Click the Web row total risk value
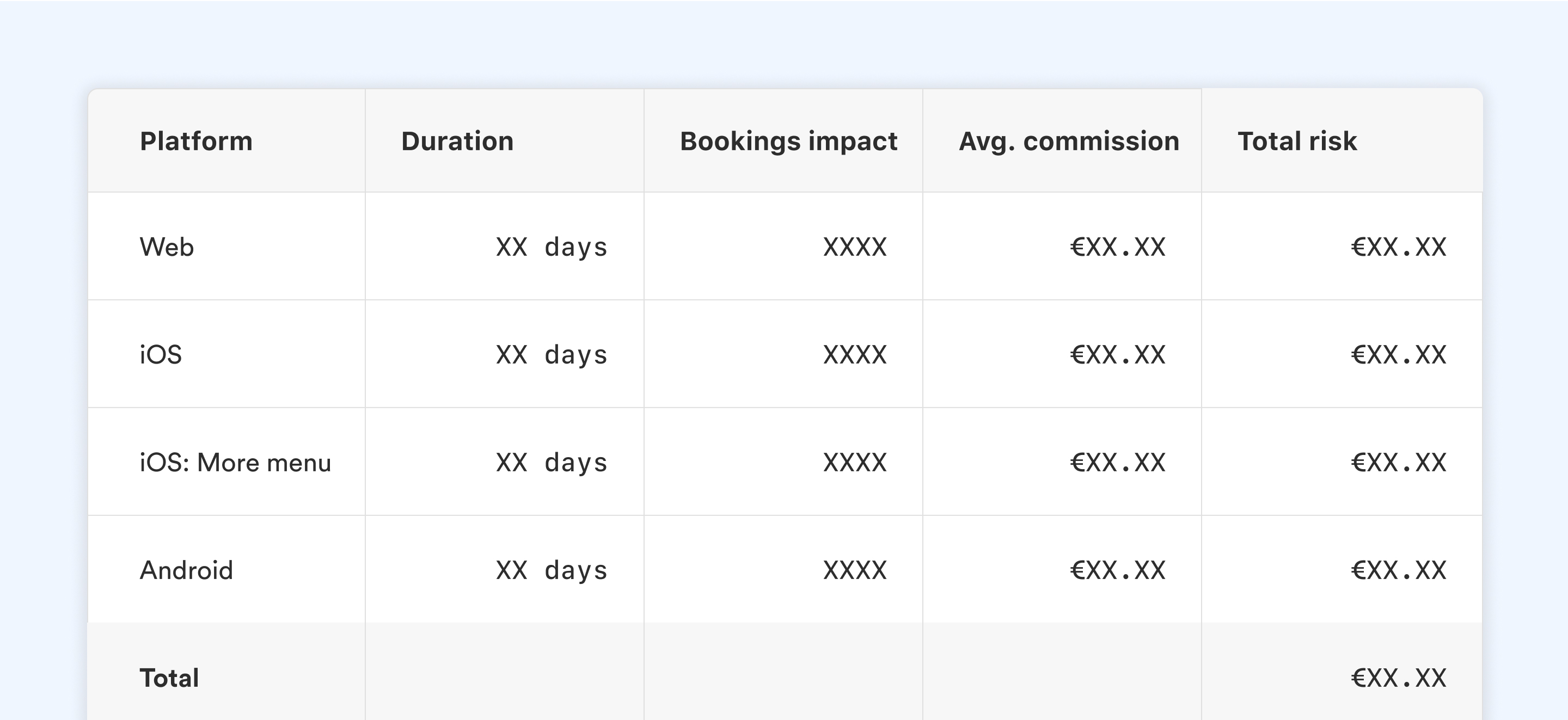This screenshot has width=1568, height=720. click(x=1398, y=247)
